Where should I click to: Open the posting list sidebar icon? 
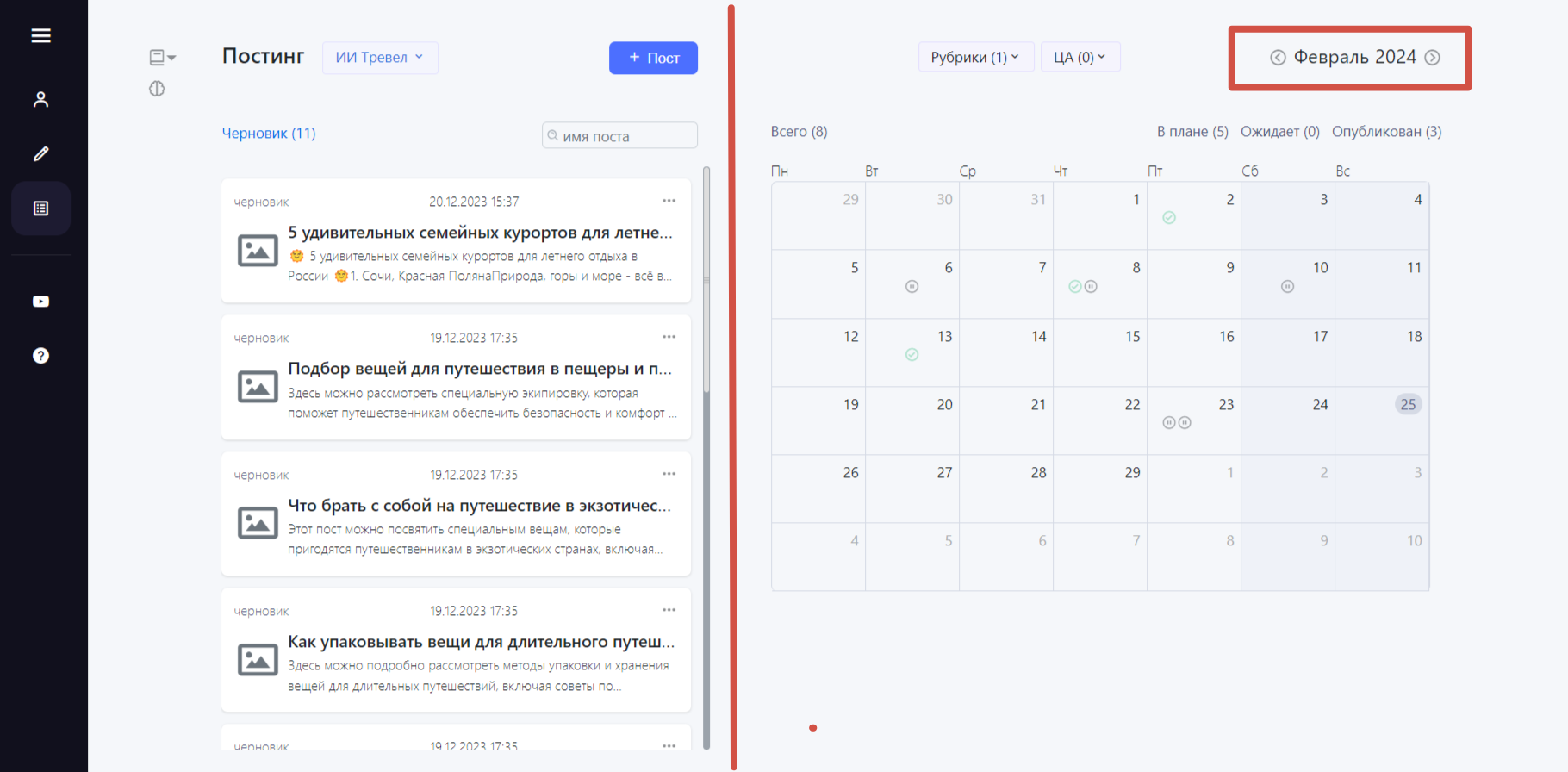click(x=40, y=209)
